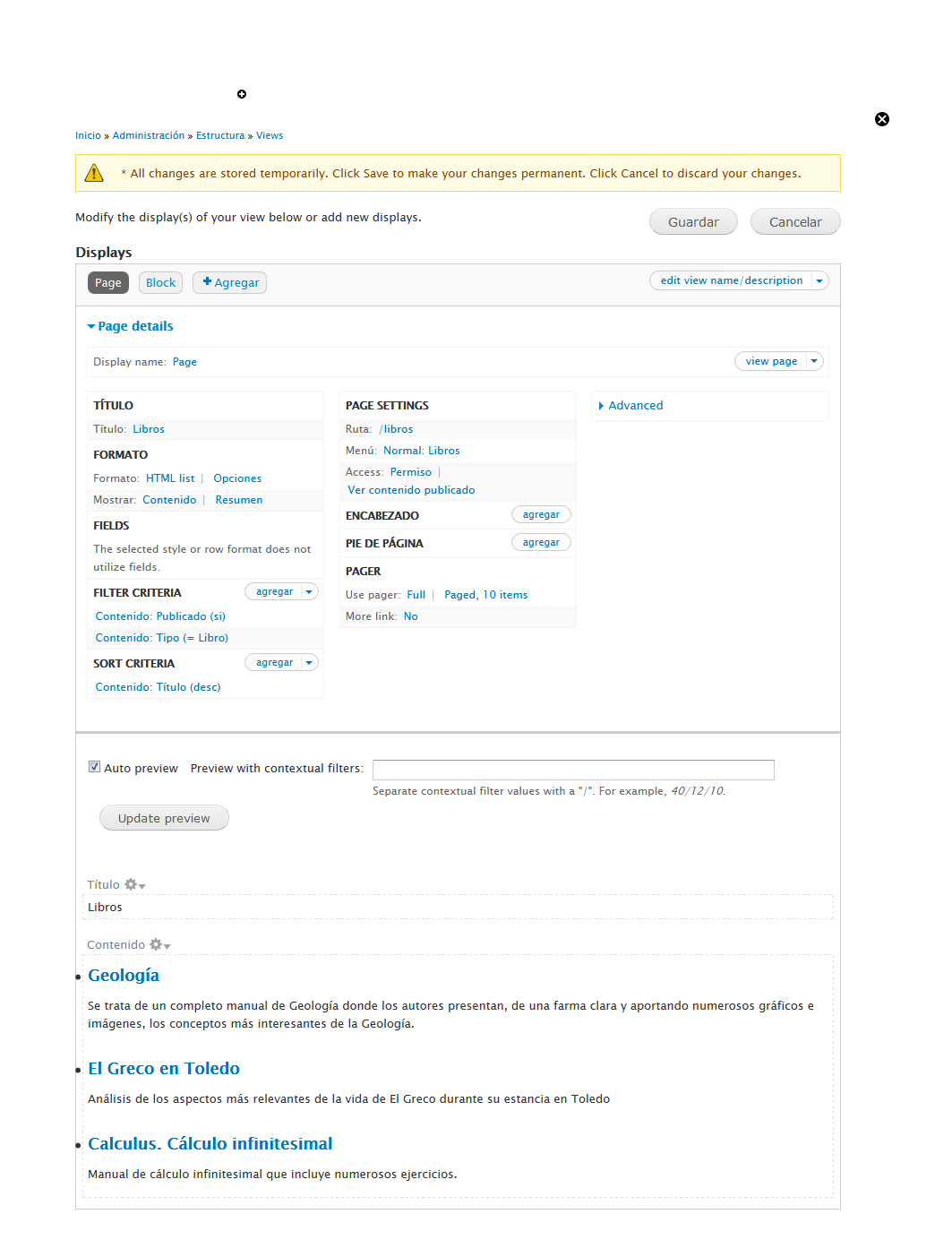The height and width of the screenshot is (1257, 952).
Task: Open the gear menu next to Contenido
Action: (x=159, y=945)
